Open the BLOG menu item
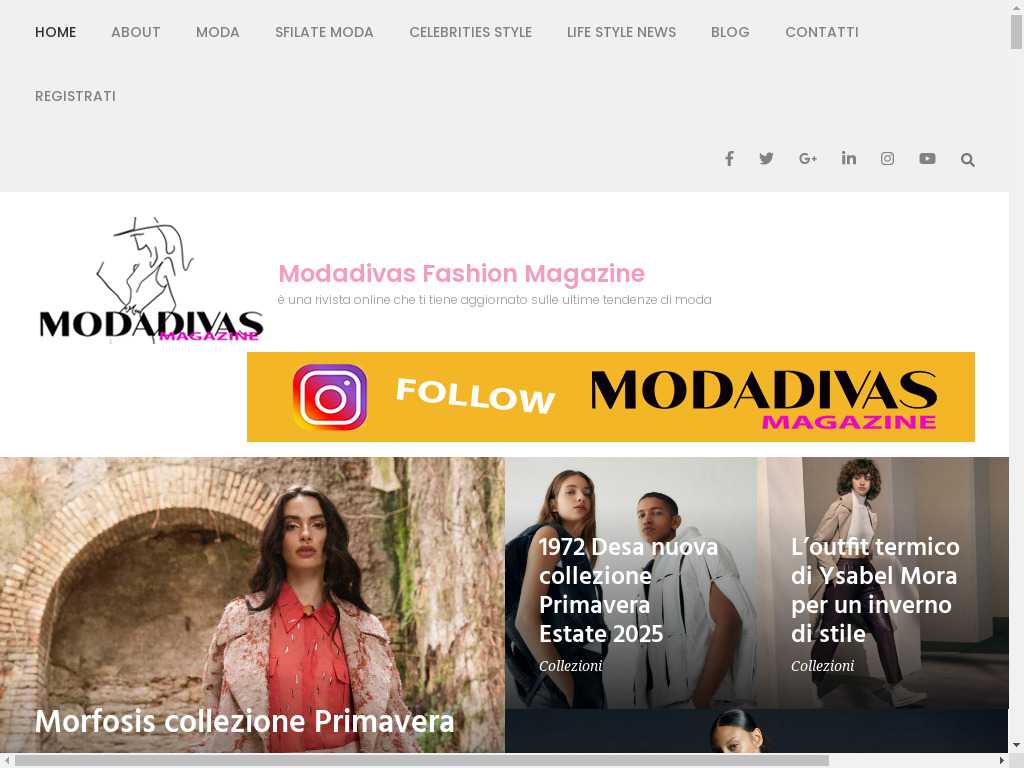 (730, 32)
